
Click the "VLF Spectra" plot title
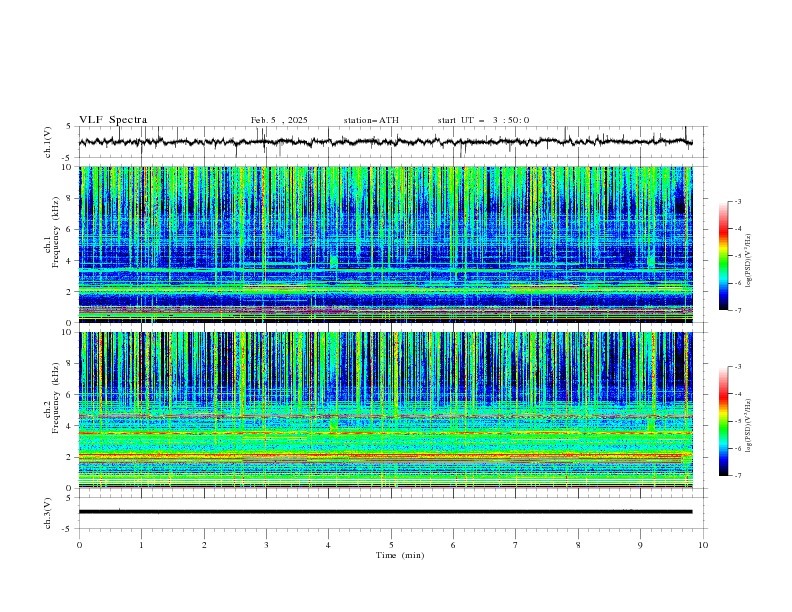(113, 120)
